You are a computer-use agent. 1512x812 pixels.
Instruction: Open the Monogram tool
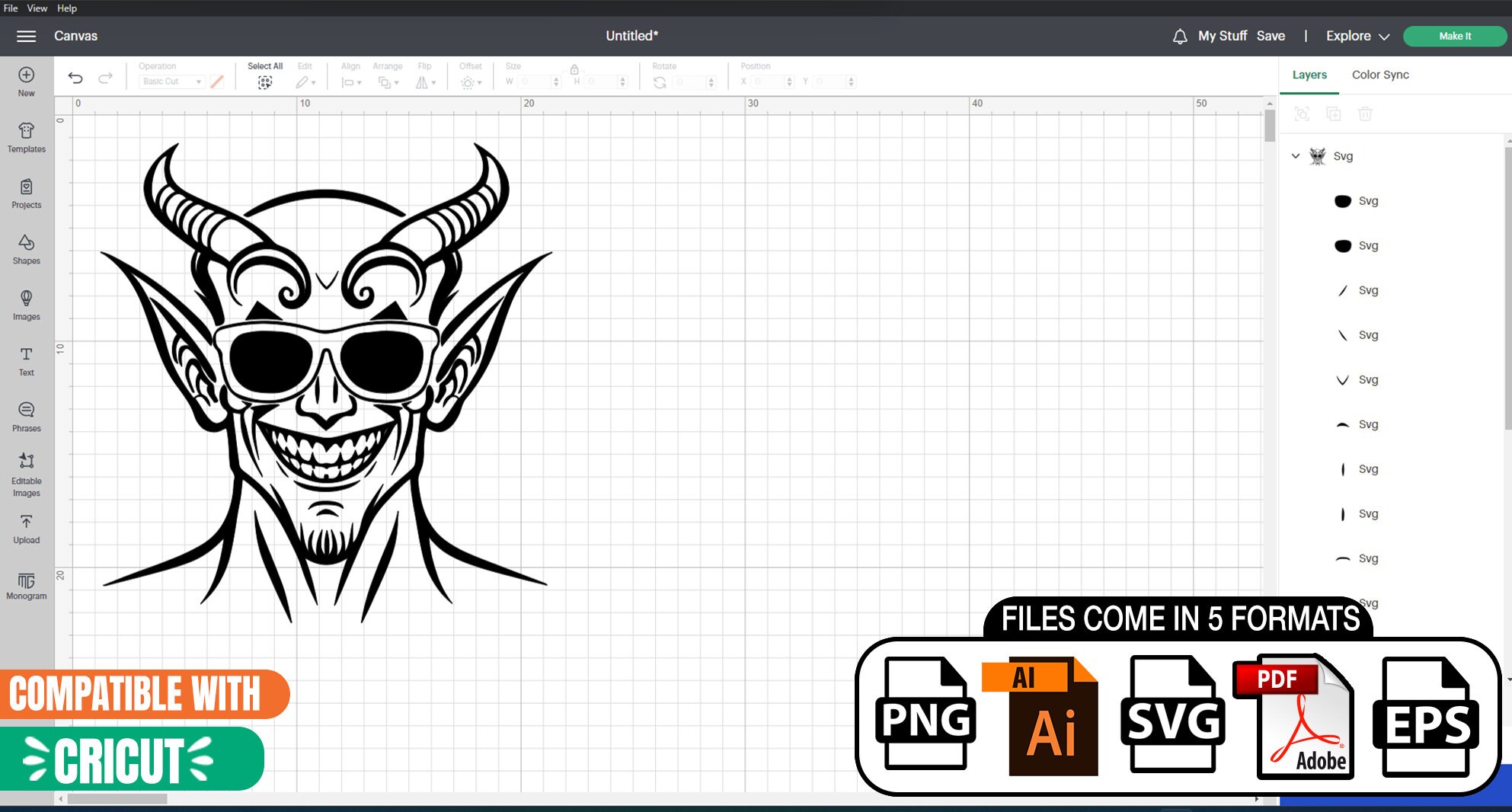tap(27, 586)
